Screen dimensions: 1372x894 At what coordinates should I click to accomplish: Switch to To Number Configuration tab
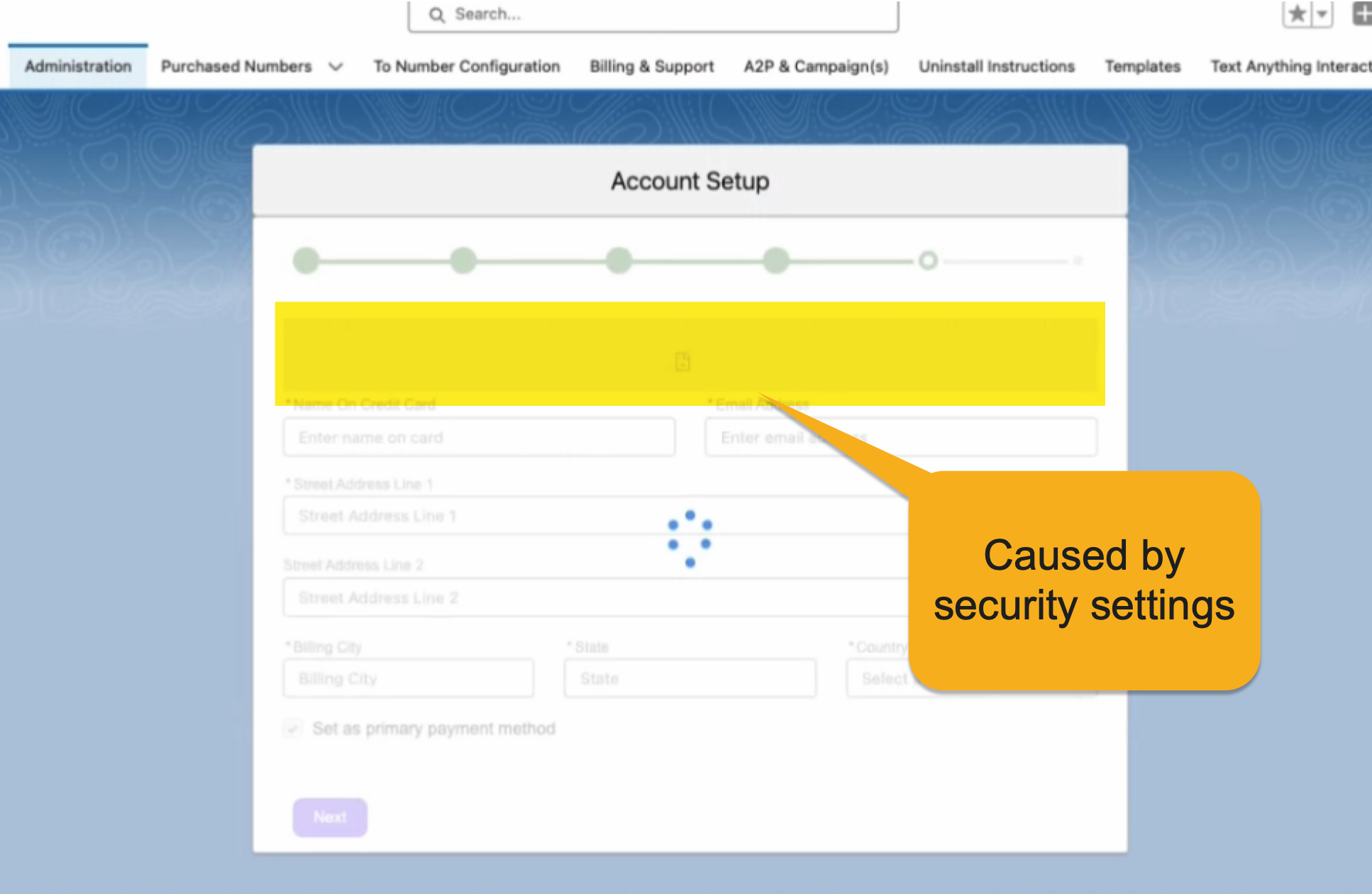pos(467,67)
